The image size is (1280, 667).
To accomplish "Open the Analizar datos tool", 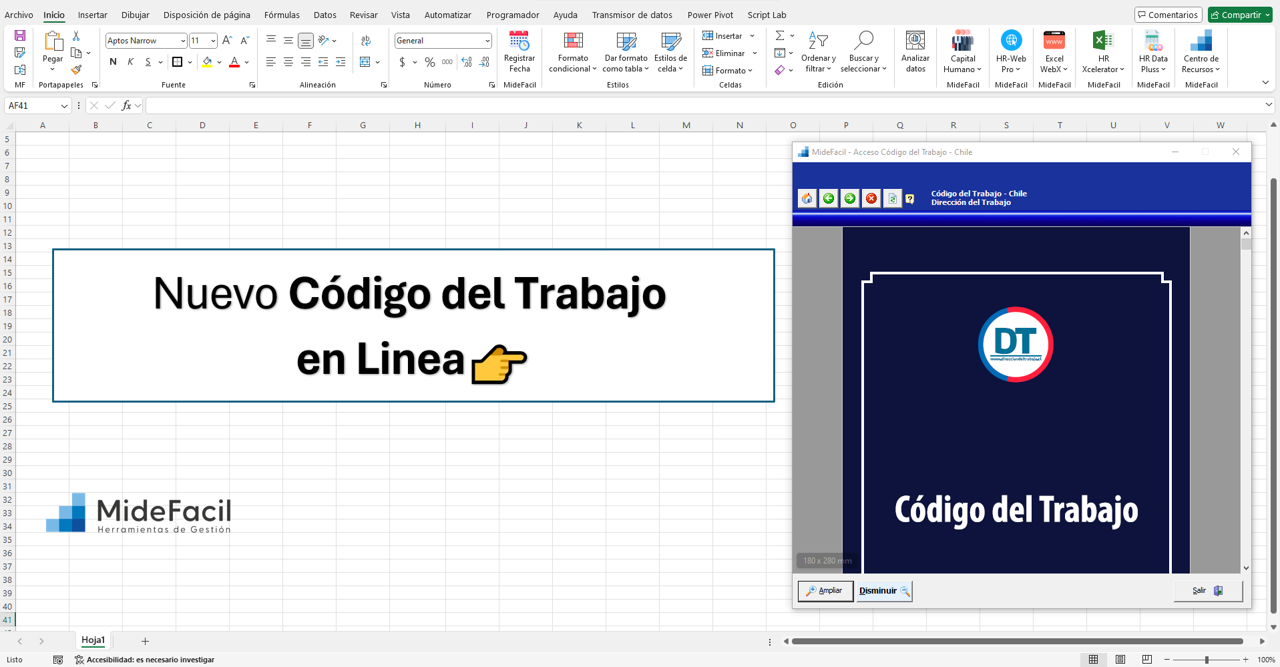I will click(915, 50).
